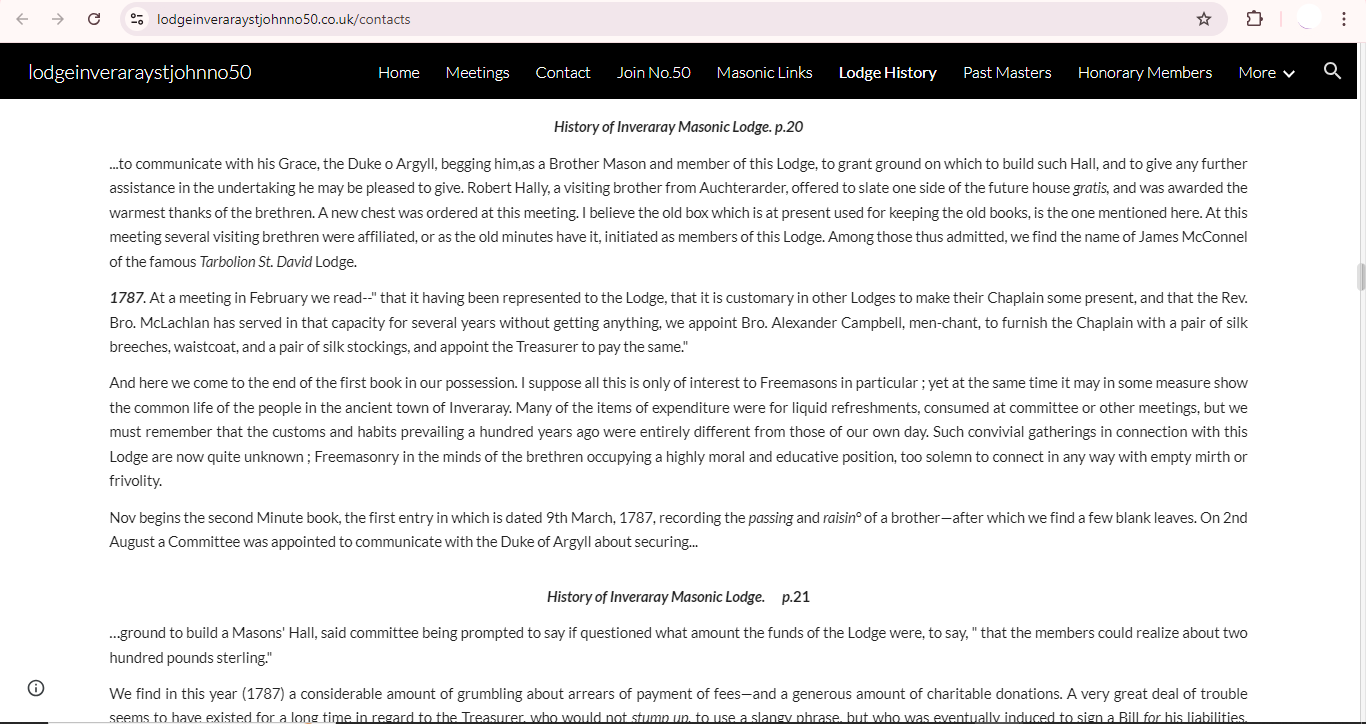This screenshot has height=724, width=1366.
Task: Open the site search magnifier icon
Action: (x=1332, y=71)
